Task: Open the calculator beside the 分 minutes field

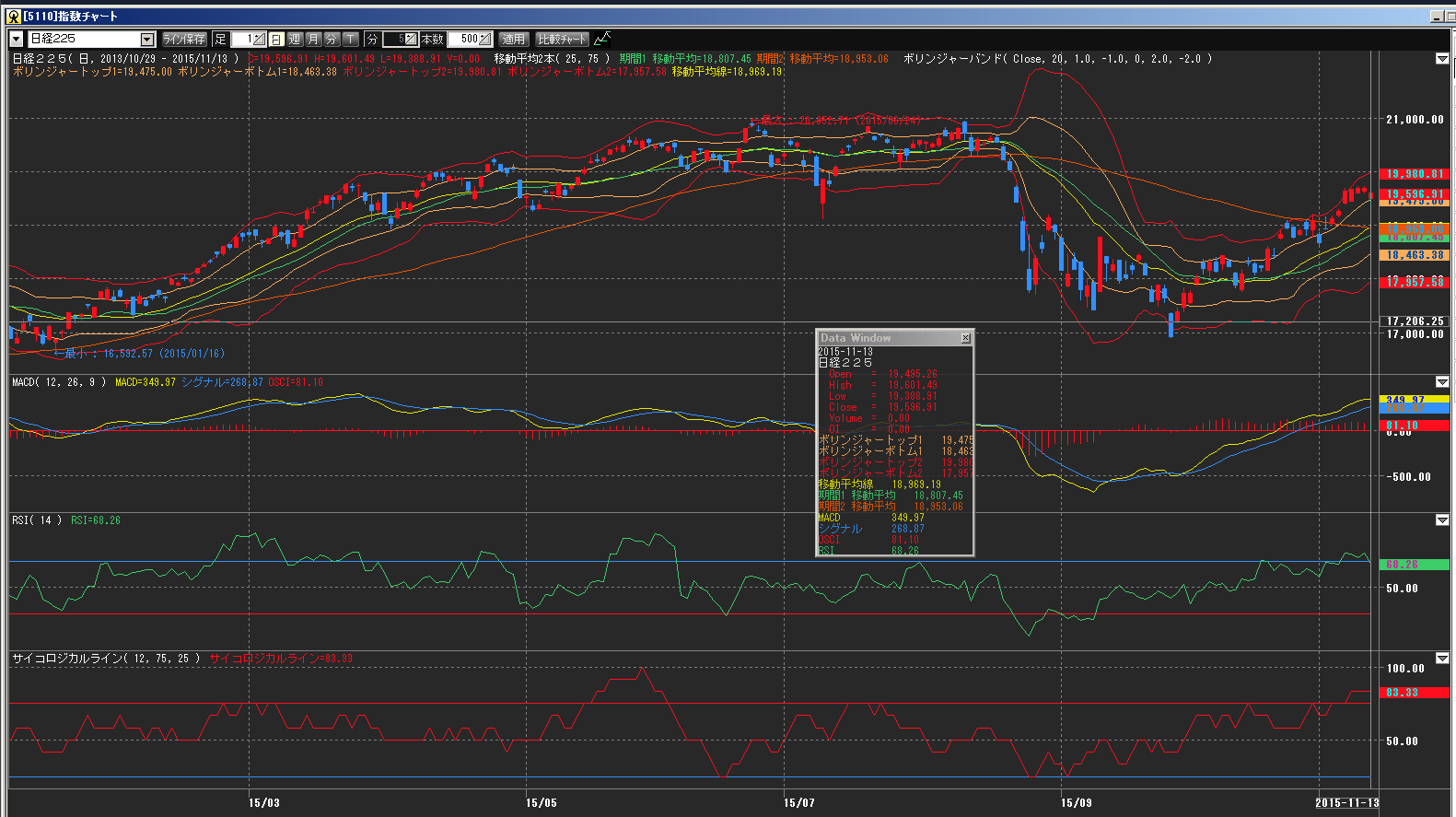Action: 410,39
